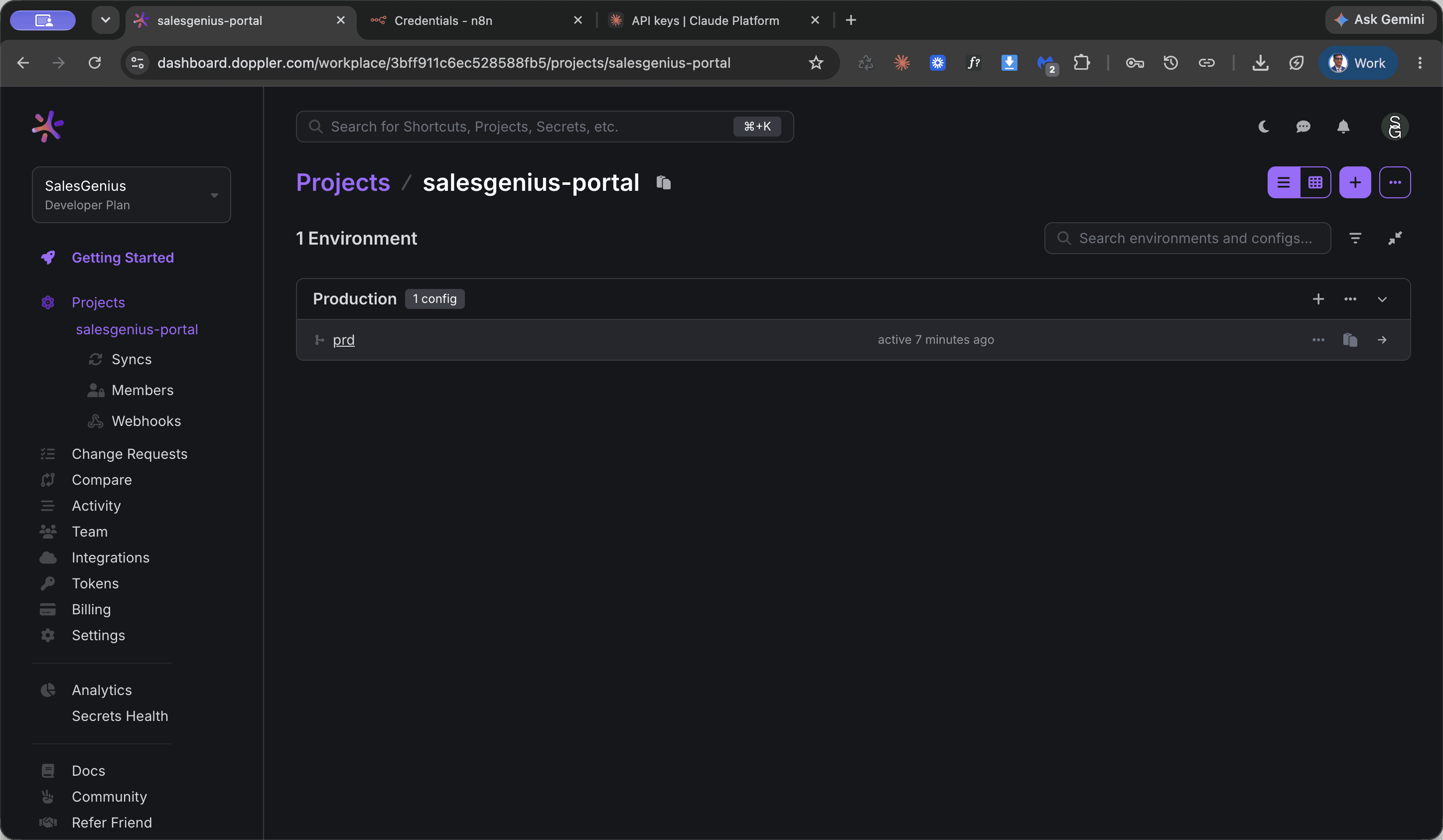Open the password manager key icon
Screen dimensions: 1443x840
pos(1135,63)
